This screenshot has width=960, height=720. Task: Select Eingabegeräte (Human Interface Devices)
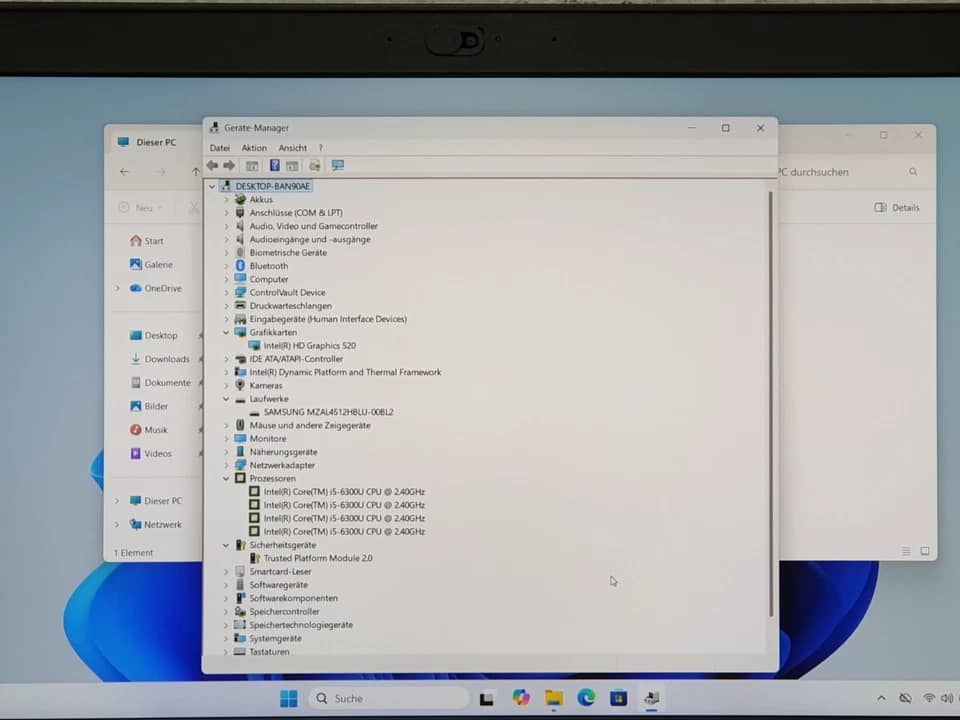click(x=328, y=319)
